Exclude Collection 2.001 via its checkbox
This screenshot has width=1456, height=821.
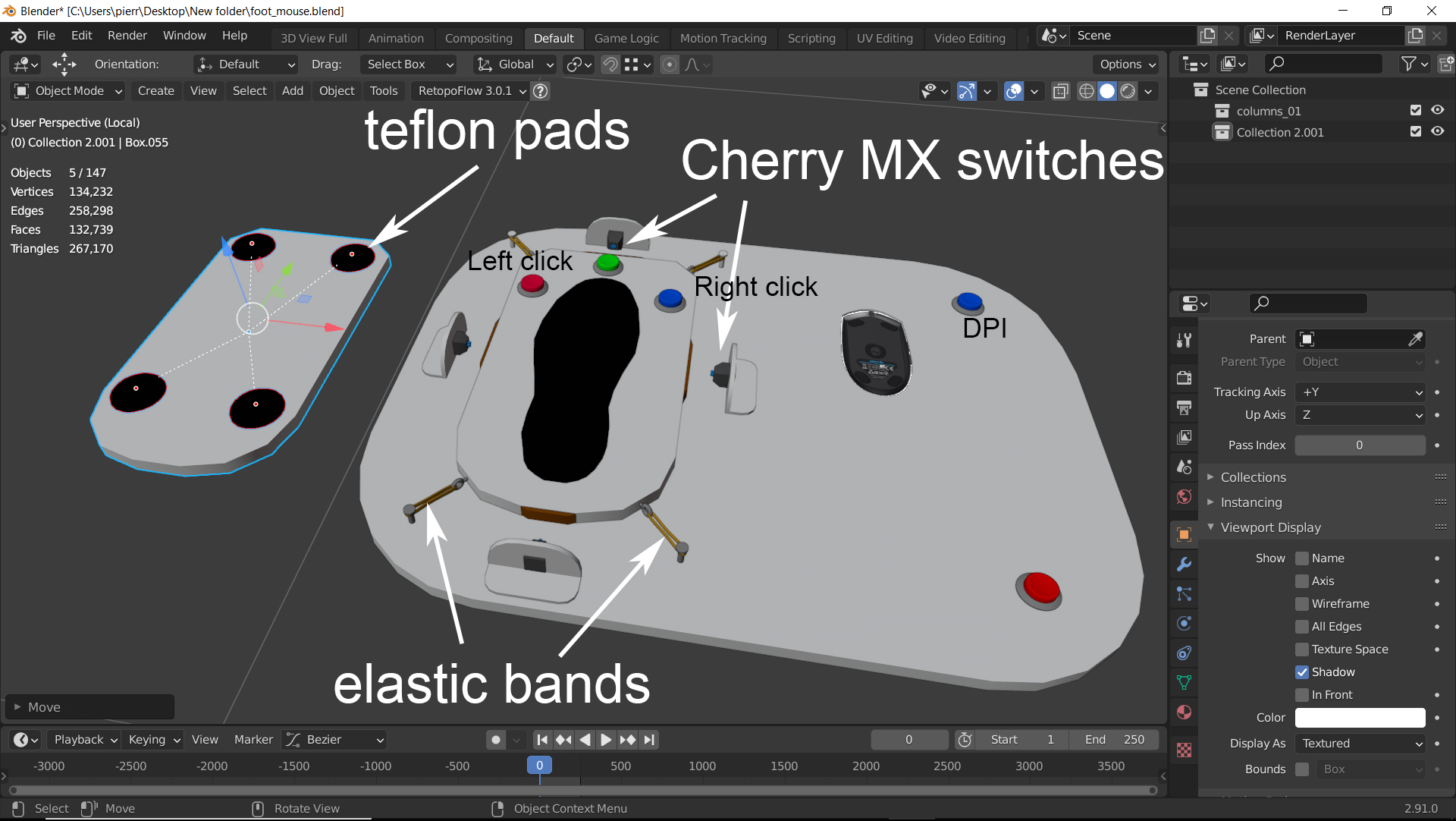click(1415, 131)
